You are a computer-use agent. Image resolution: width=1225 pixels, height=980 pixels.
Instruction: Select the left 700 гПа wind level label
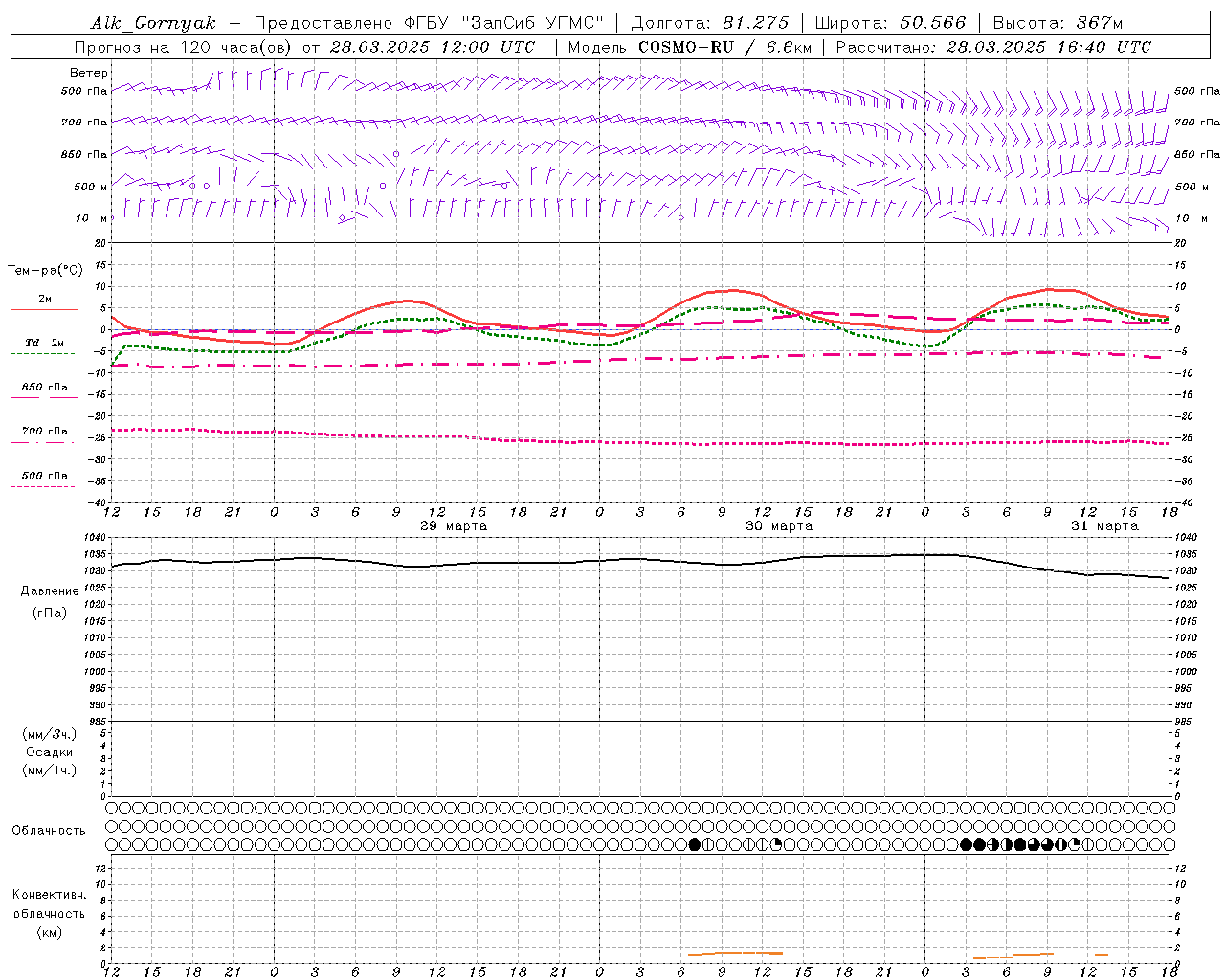tap(84, 122)
